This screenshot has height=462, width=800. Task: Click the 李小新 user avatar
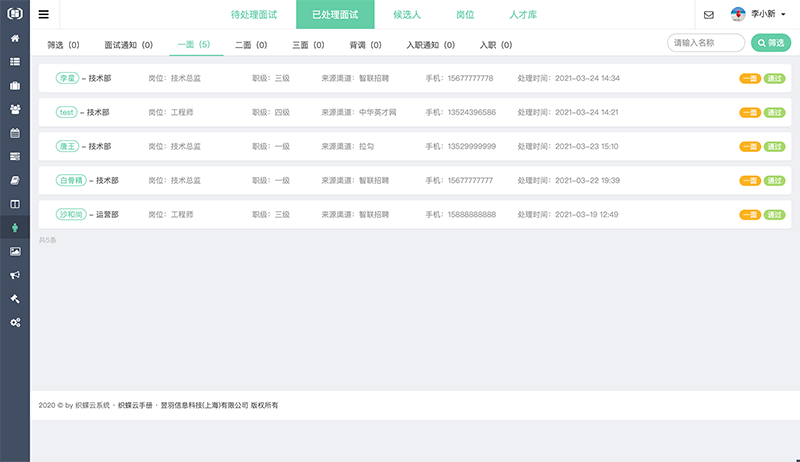(x=738, y=14)
